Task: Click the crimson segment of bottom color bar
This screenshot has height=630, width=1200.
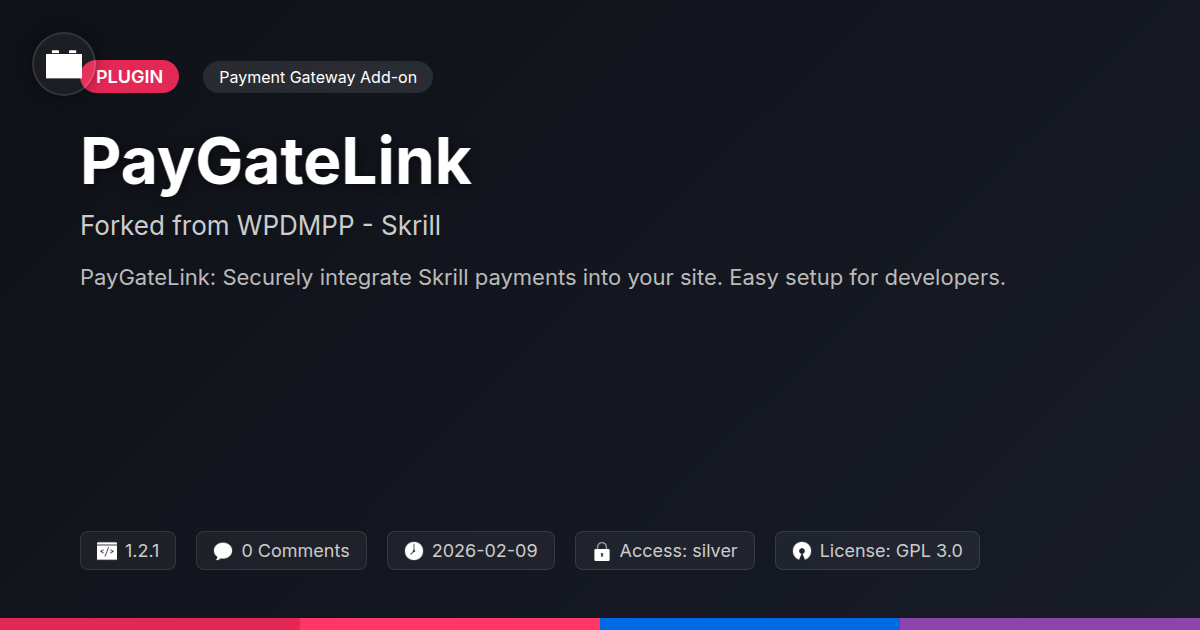Action: pos(150,624)
